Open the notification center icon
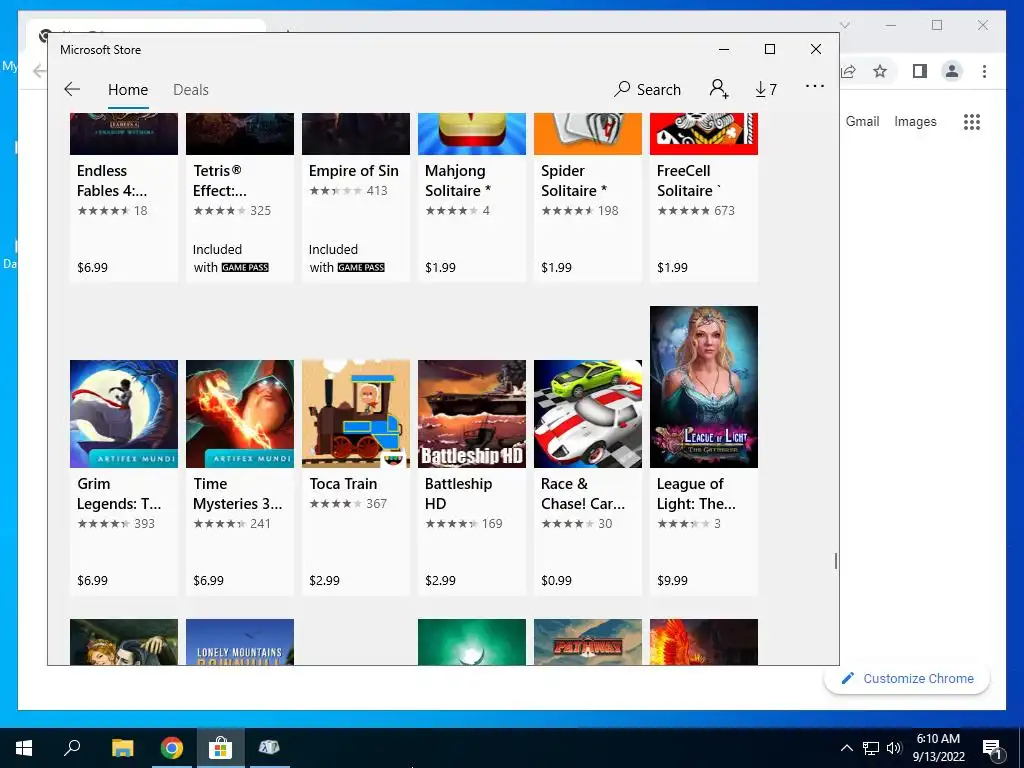The height and width of the screenshot is (768, 1024). tap(991, 748)
